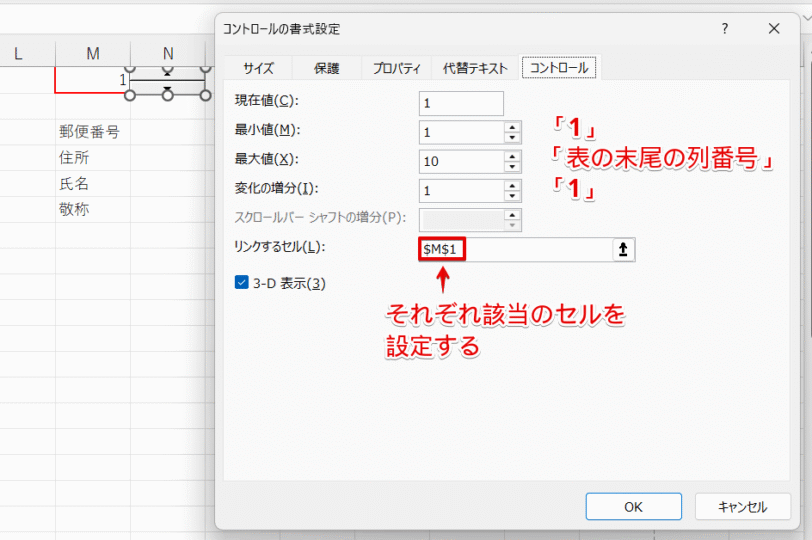The height and width of the screenshot is (540, 812).
Task: Select column M header
Action: click(x=93, y=53)
